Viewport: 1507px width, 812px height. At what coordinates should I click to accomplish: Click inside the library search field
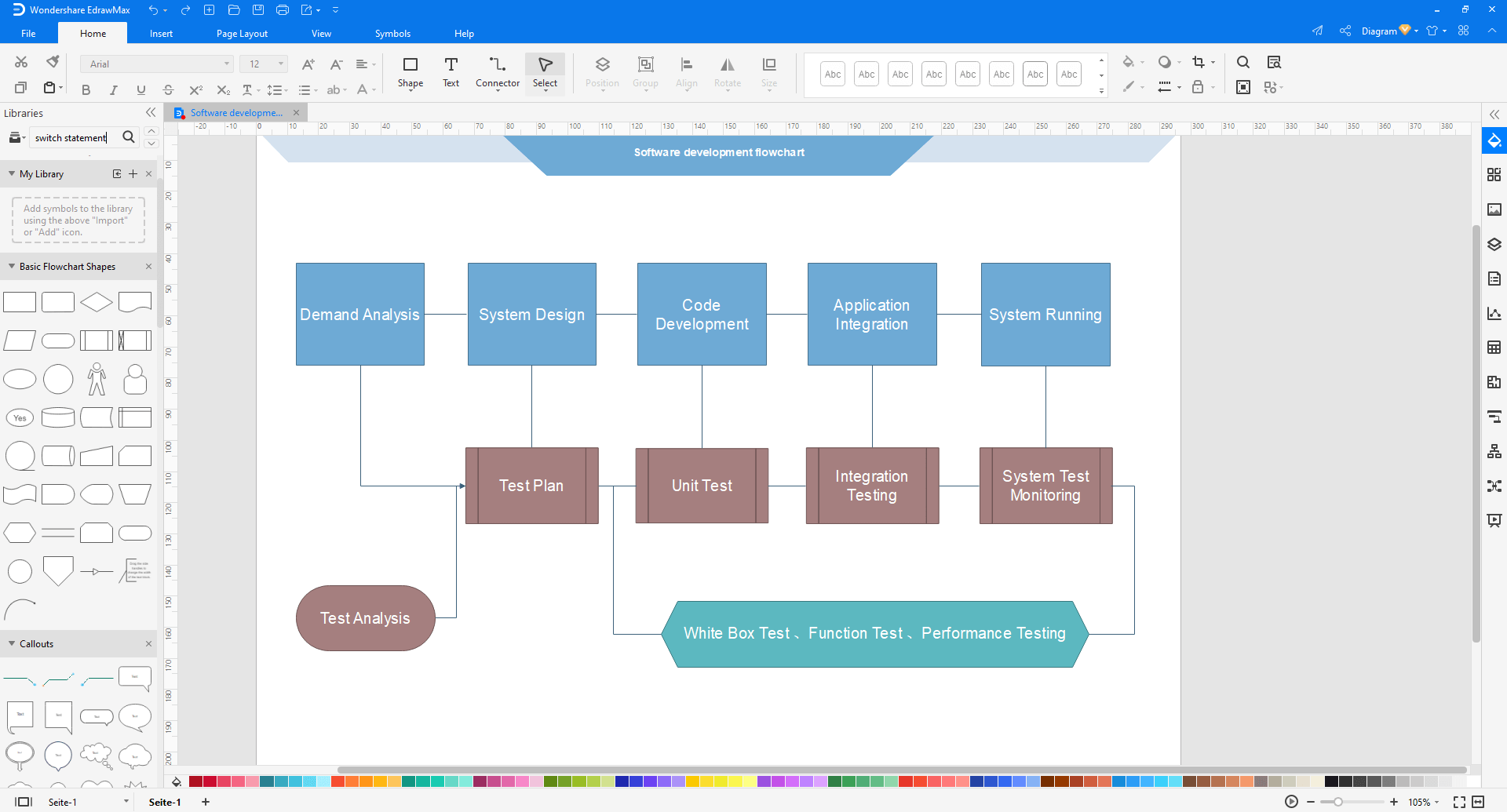(75, 137)
